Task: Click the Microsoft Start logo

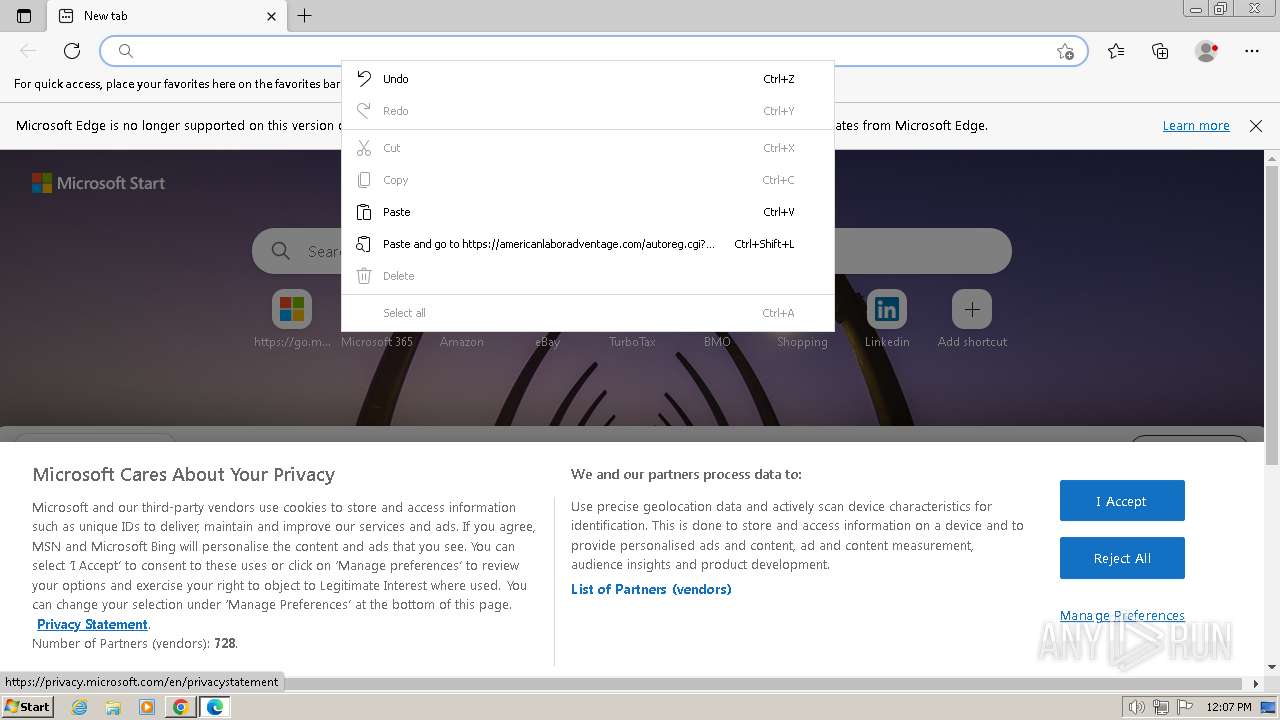Action: tap(98, 183)
